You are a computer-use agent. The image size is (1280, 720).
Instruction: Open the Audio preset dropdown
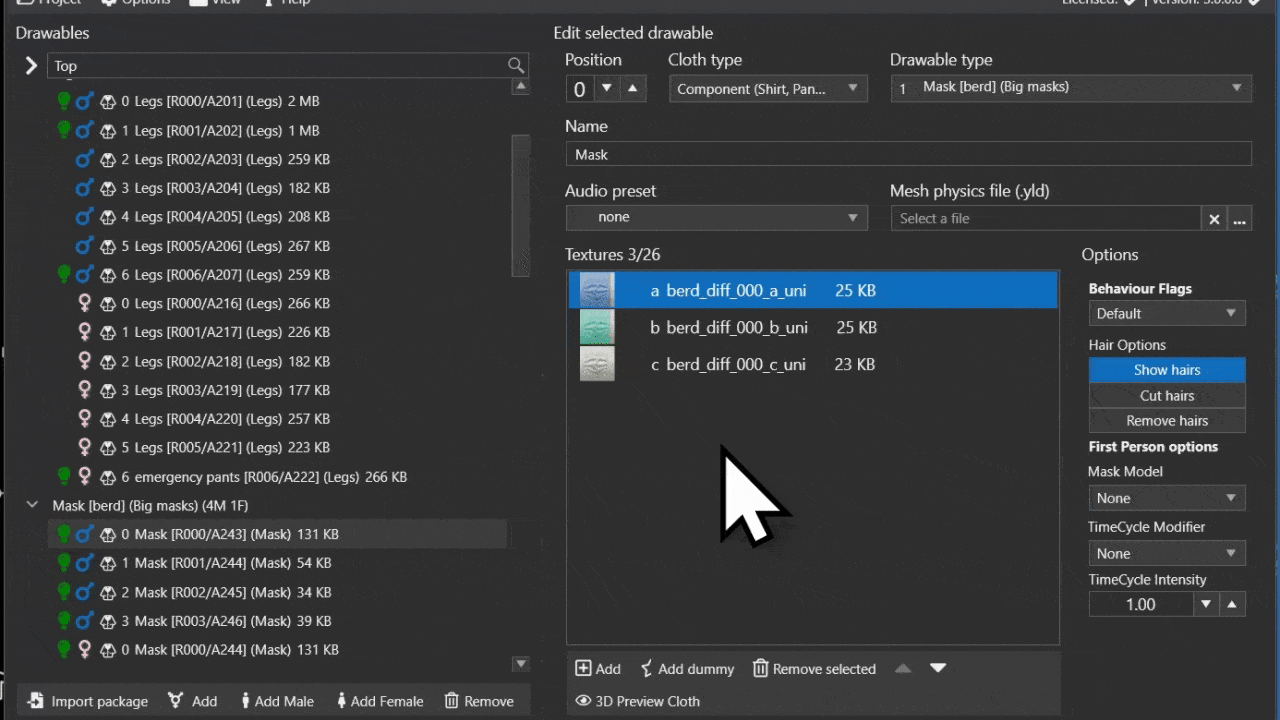click(x=716, y=217)
